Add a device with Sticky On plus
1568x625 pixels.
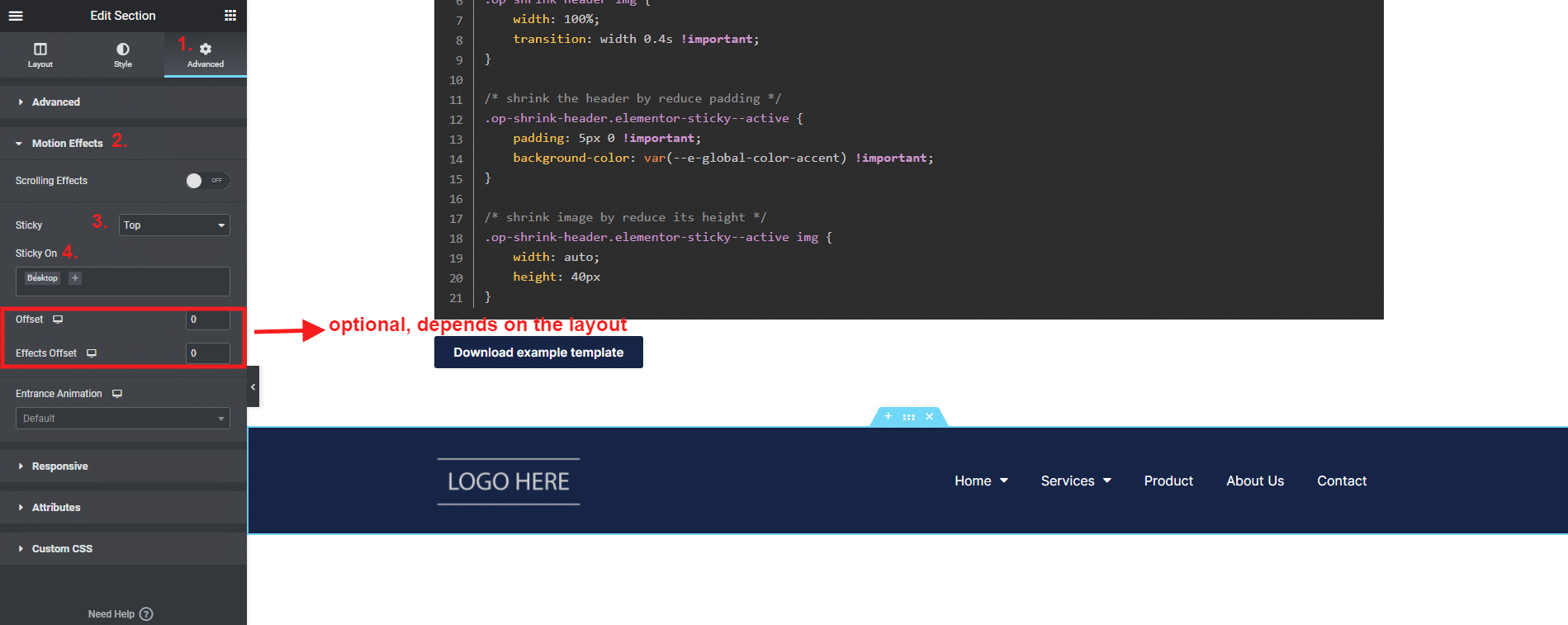(x=75, y=278)
